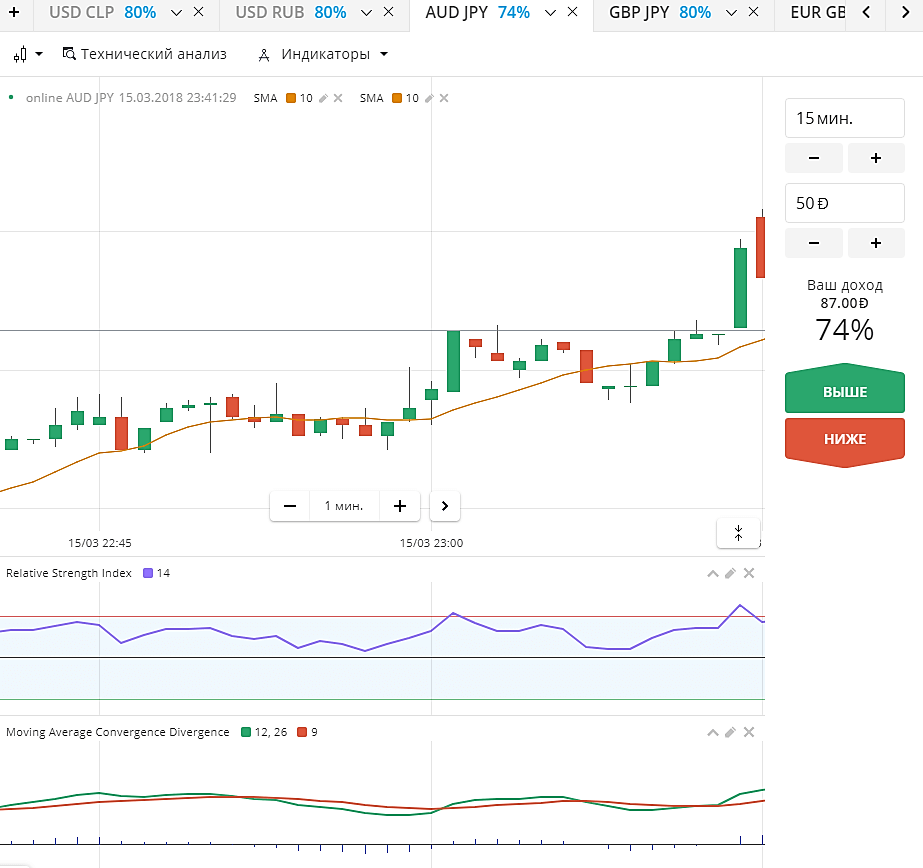Click the green ВЫШЕ button

(x=844, y=392)
